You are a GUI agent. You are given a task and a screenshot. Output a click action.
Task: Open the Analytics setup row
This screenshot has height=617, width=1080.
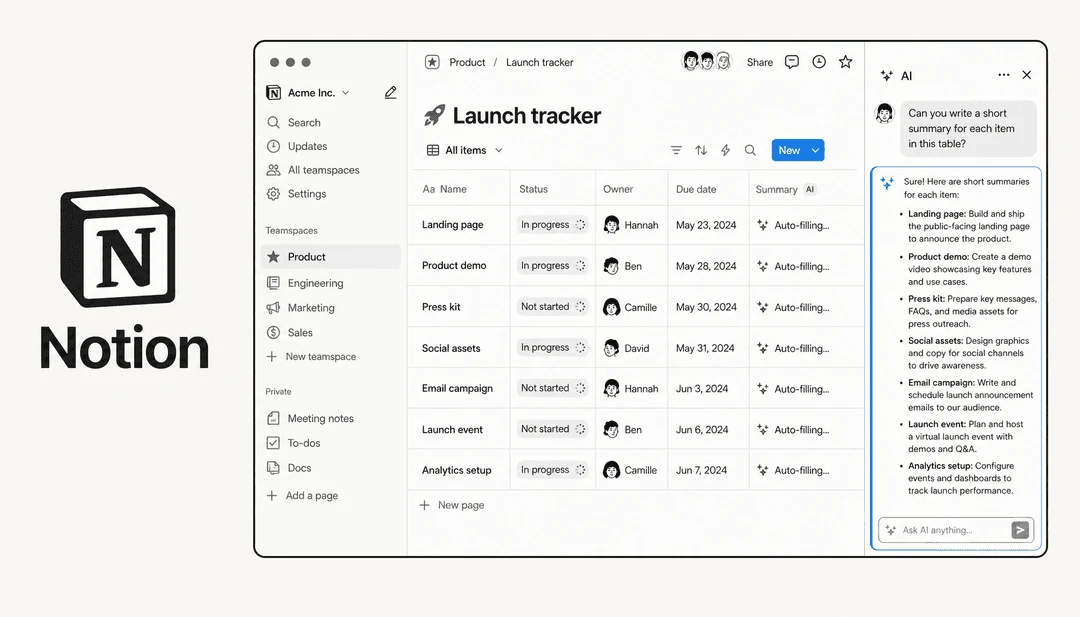[x=457, y=470]
